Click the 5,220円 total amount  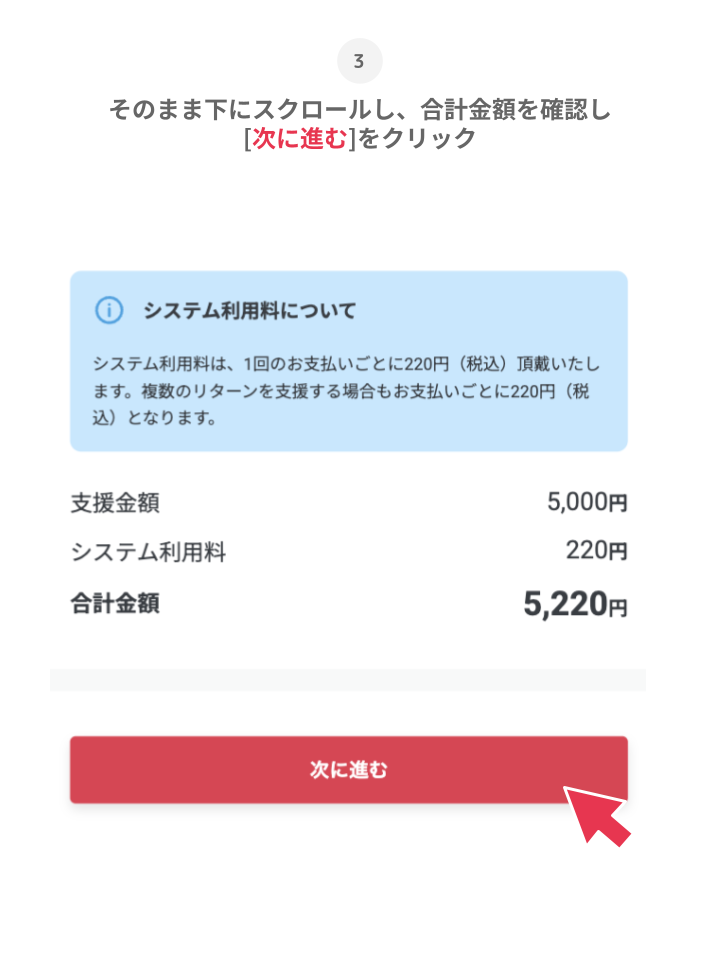point(575,604)
